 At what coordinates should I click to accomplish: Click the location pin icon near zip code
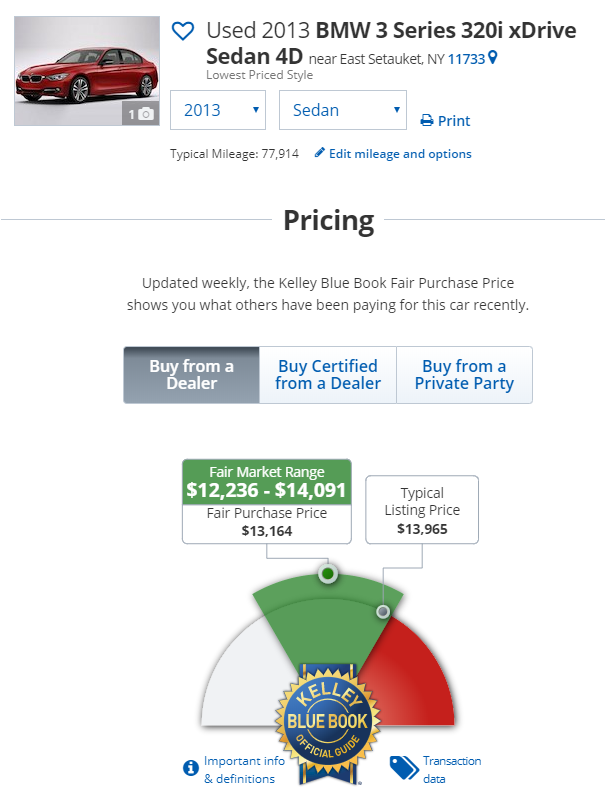pos(492,59)
